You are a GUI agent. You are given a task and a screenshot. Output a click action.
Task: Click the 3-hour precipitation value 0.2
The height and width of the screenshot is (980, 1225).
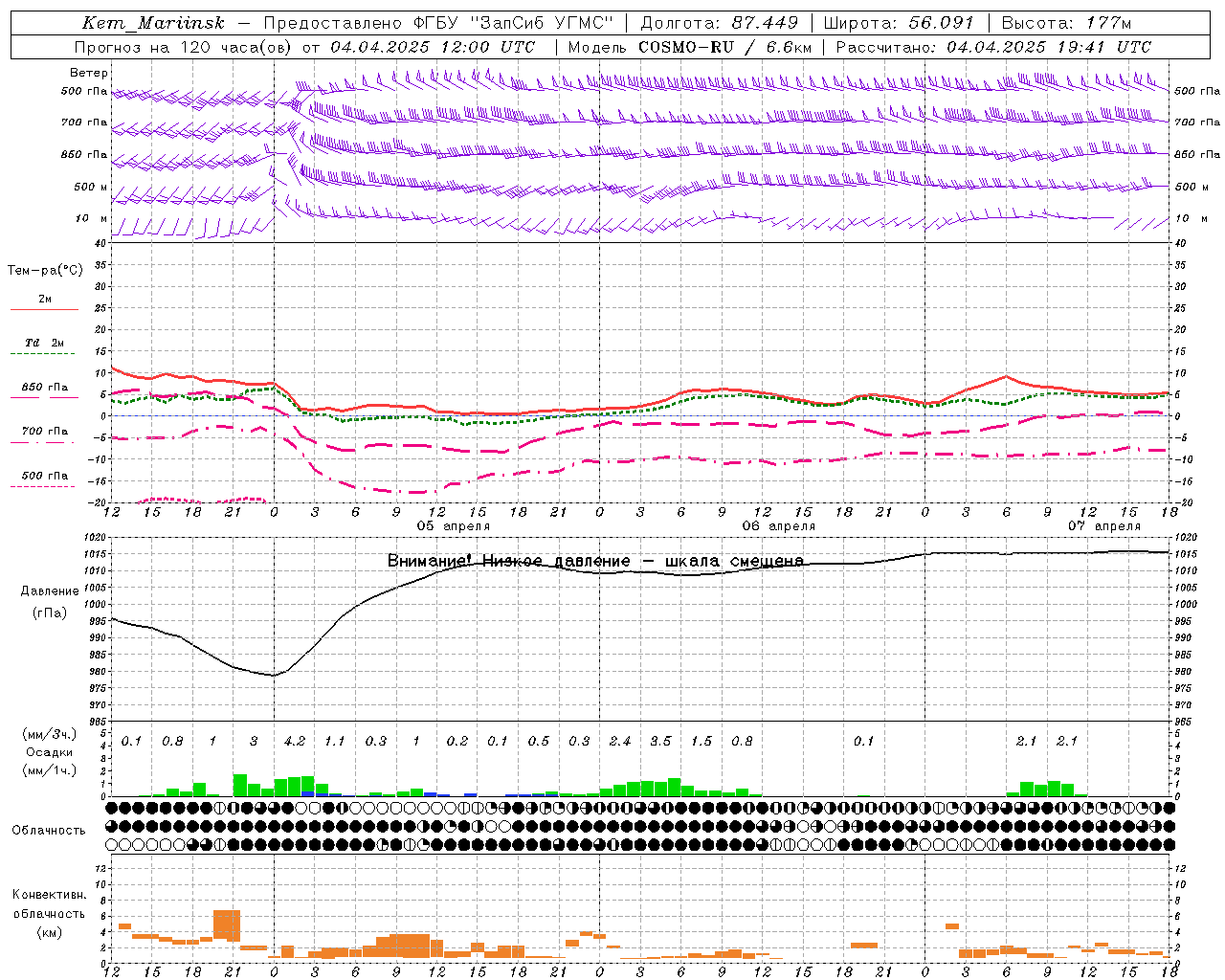click(457, 741)
